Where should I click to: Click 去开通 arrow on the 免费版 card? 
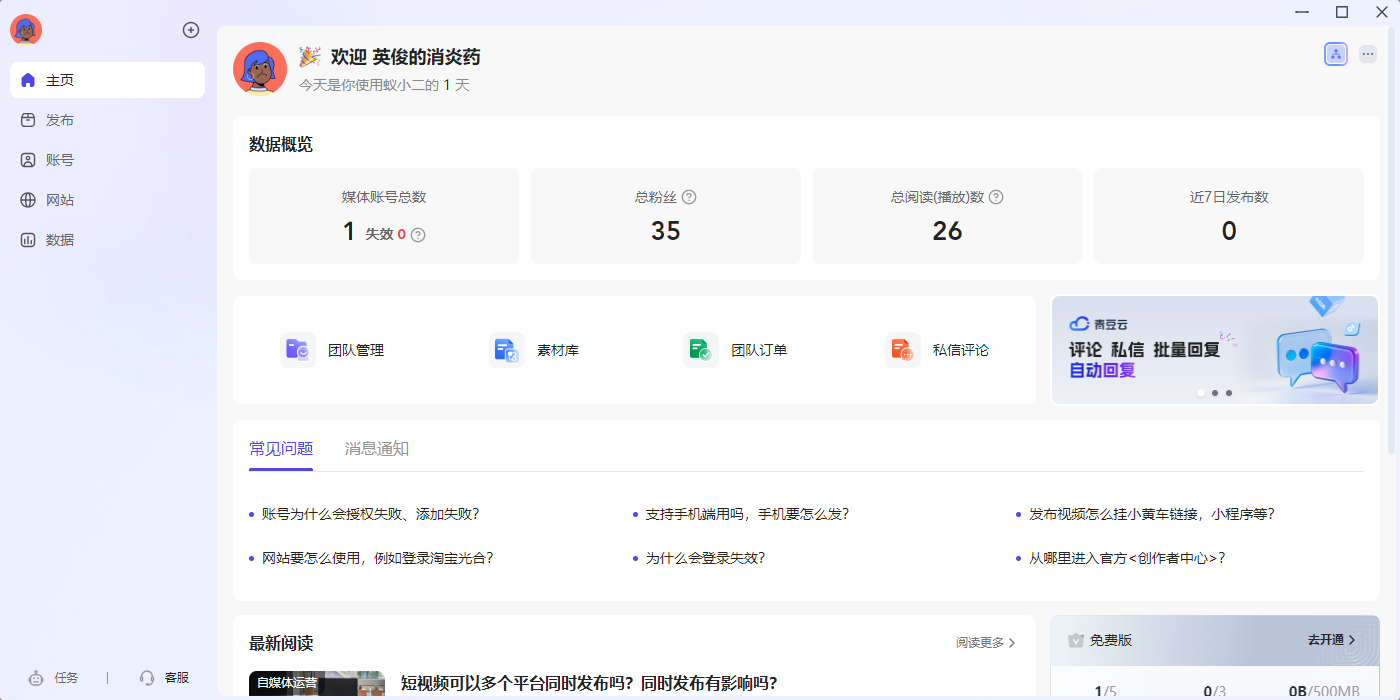pyautogui.click(x=1332, y=640)
